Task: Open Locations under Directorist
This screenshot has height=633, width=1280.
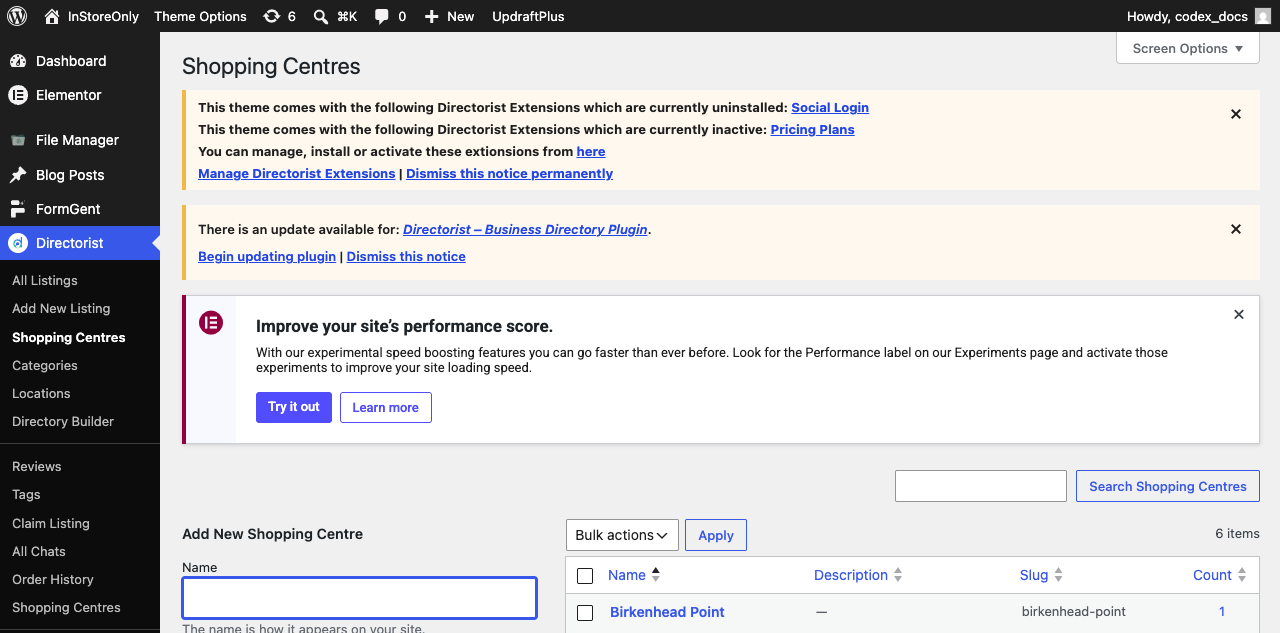Action: coord(41,394)
